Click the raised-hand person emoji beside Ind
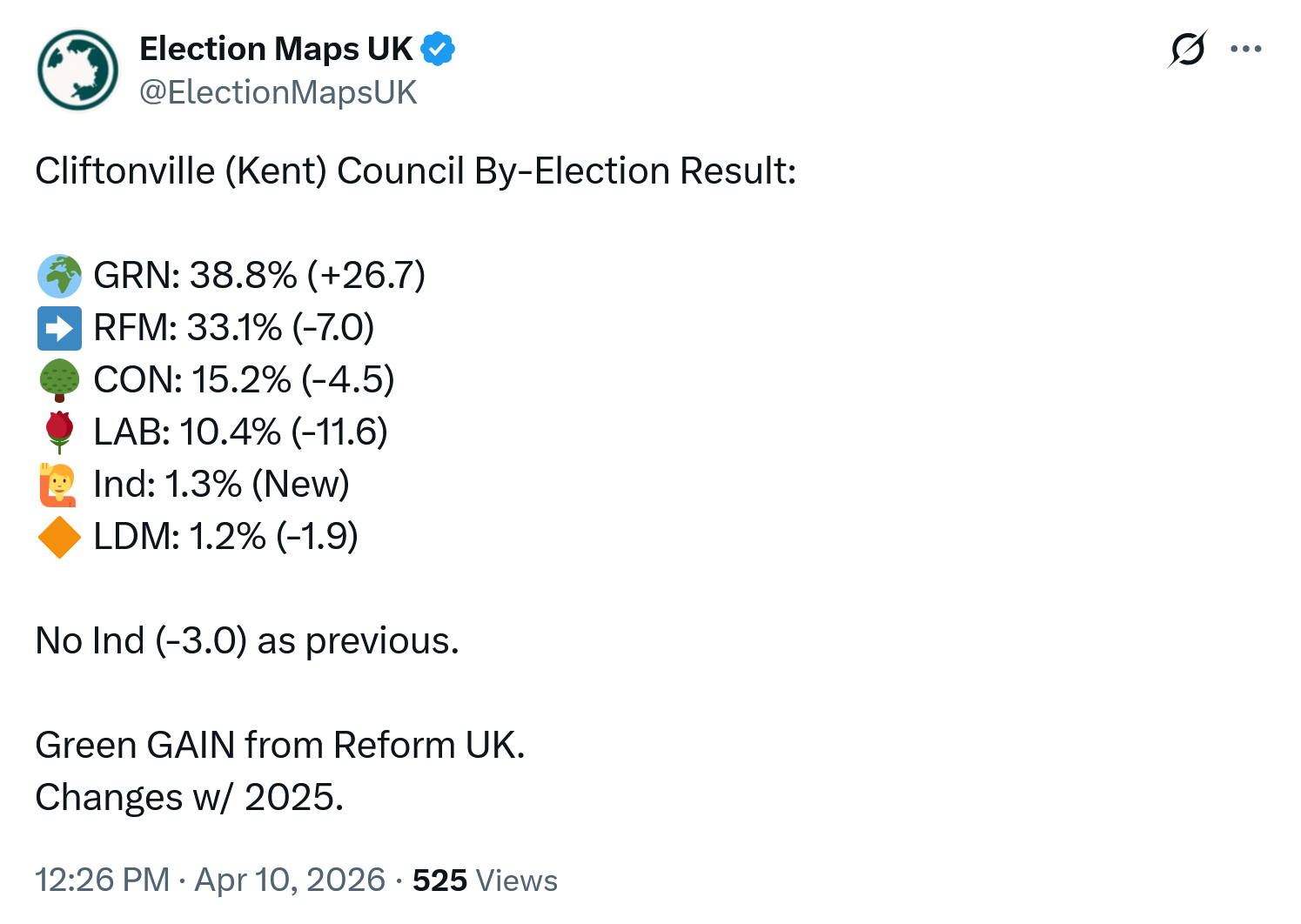Image resolution: width=1301 pixels, height=924 pixels. (x=59, y=485)
